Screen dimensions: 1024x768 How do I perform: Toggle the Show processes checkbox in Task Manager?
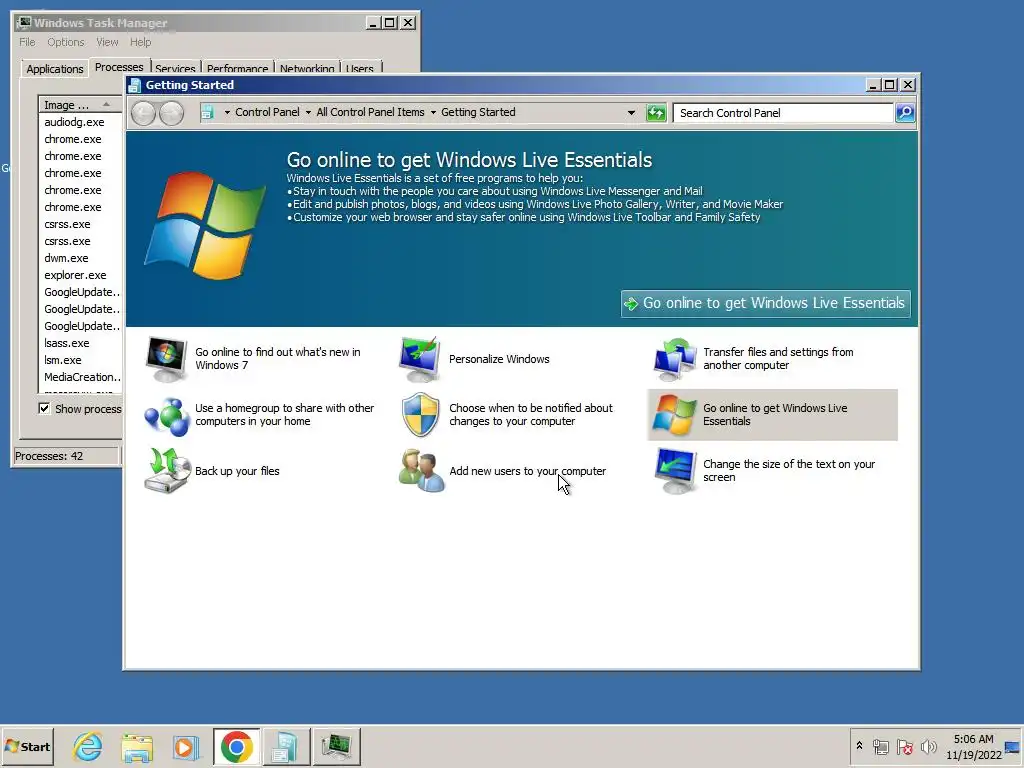point(44,408)
